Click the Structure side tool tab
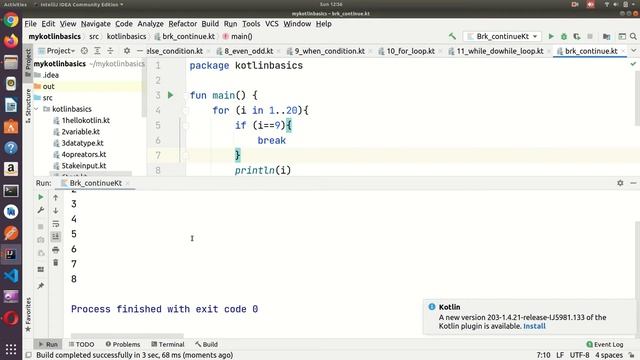This screenshot has height=360, width=640. pyautogui.click(x=28, y=106)
